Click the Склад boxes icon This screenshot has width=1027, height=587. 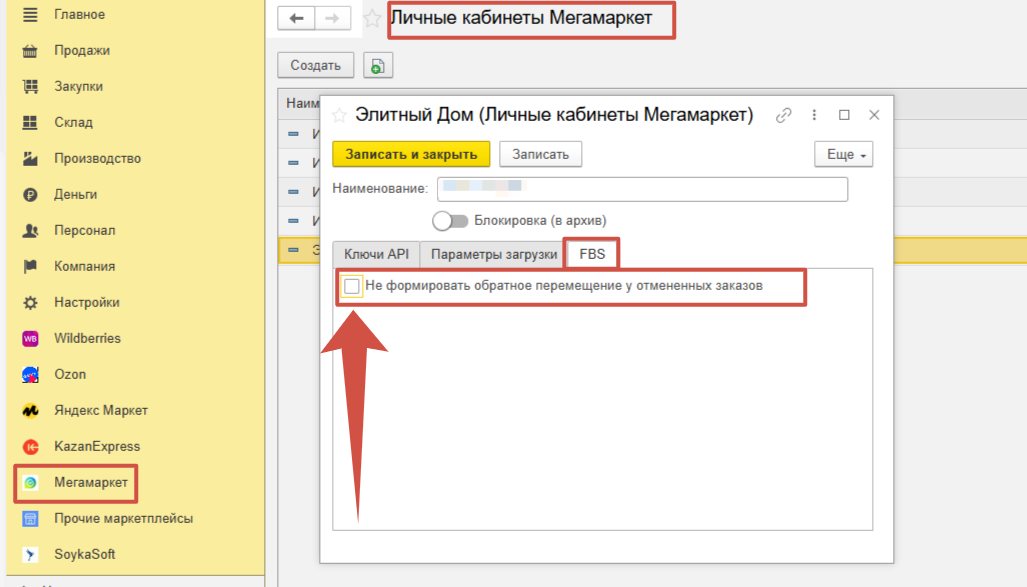[30, 123]
